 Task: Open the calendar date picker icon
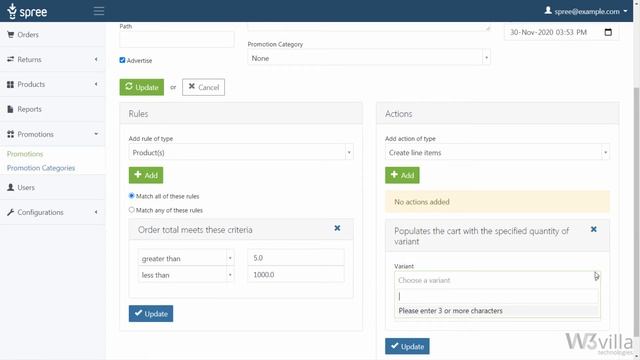tap(608, 32)
